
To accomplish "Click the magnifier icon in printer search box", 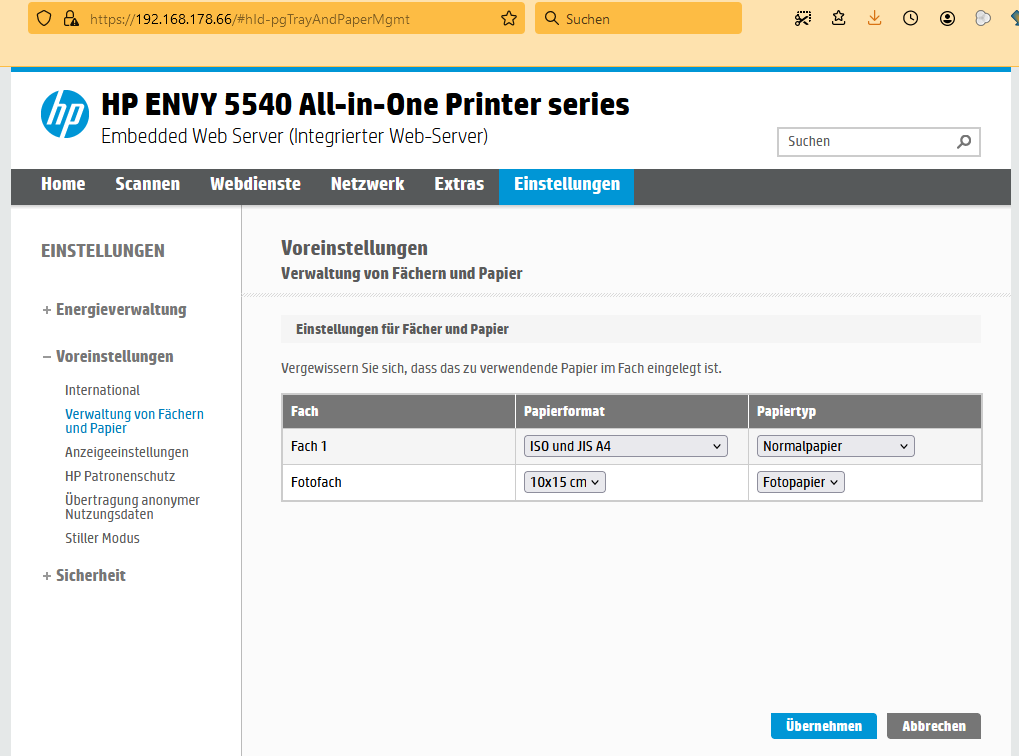I will point(964,142).
